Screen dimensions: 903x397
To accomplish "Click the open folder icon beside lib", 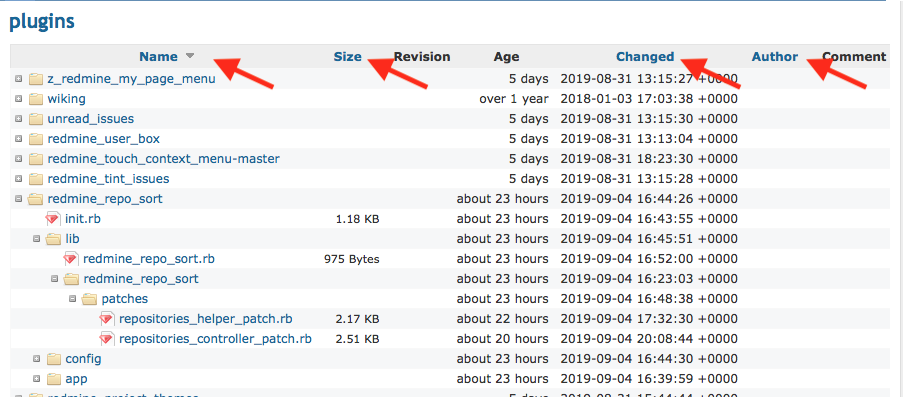I will 54,239.
